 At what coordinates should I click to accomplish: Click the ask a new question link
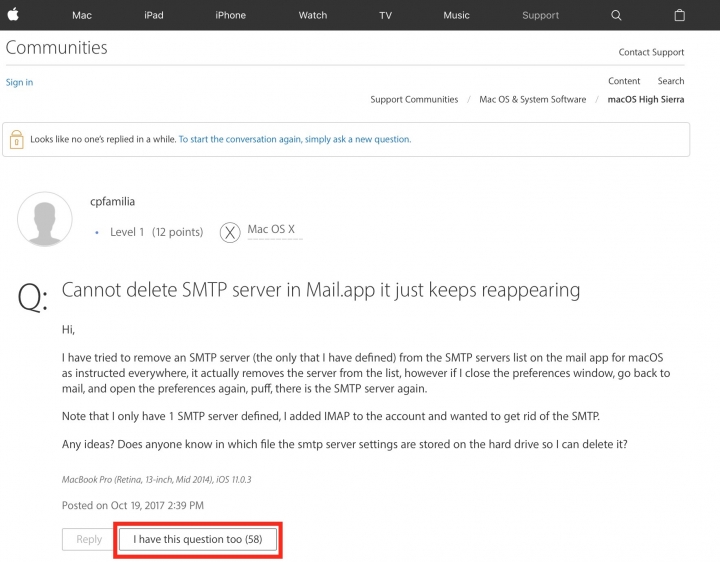point(295,139)
